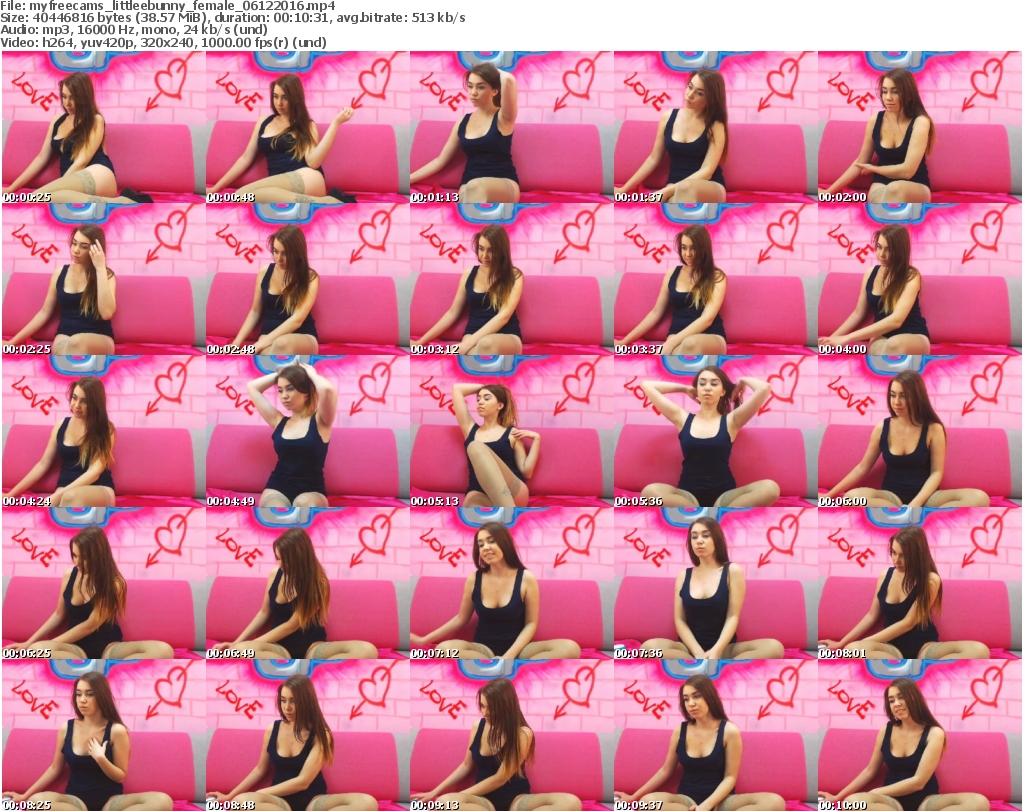Click the 00:05:13 thumbnail
Viewport: 1024px width, 811px height.
[511, 432]
